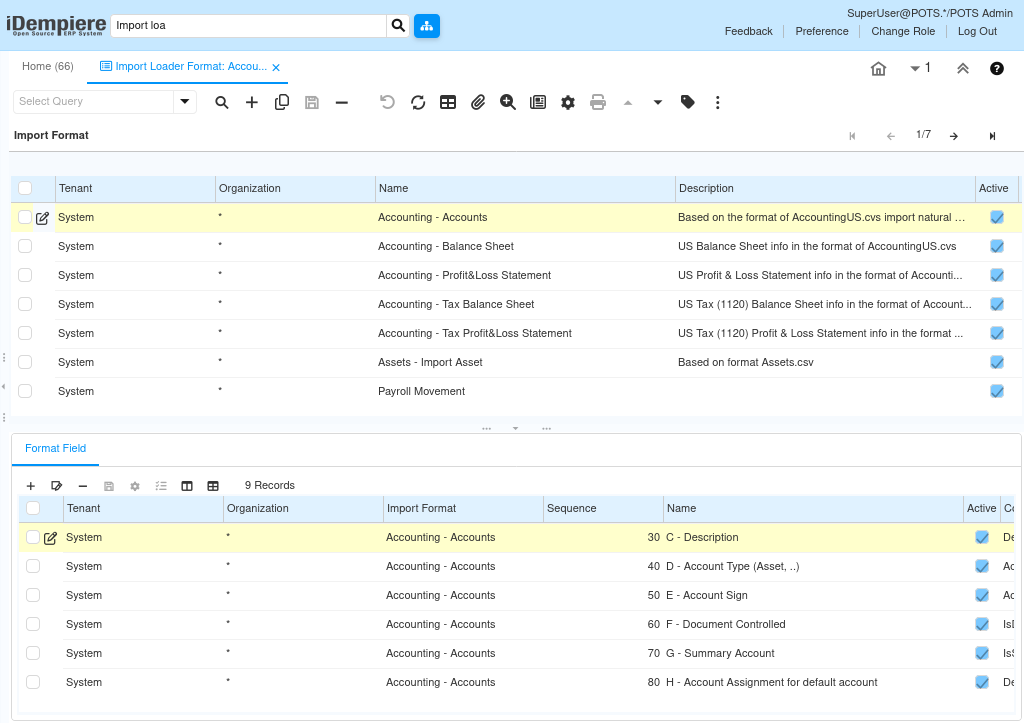Open the Select Query dropdown arrow
This screenshot has width=1024, height=723.
(185, 101)
